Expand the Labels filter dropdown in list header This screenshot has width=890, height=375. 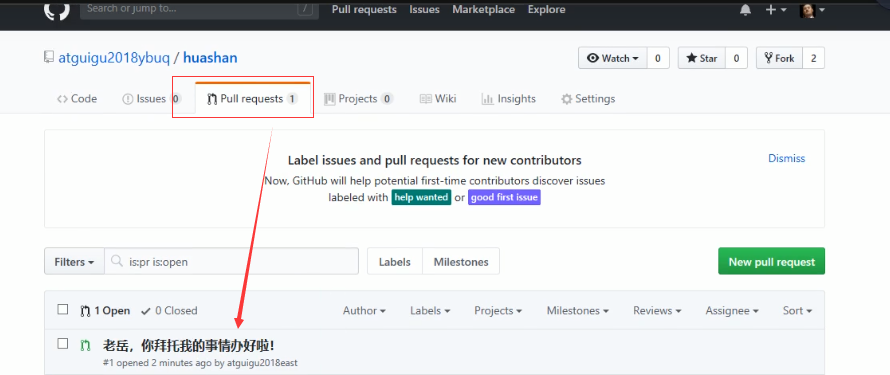pos(430,310)
